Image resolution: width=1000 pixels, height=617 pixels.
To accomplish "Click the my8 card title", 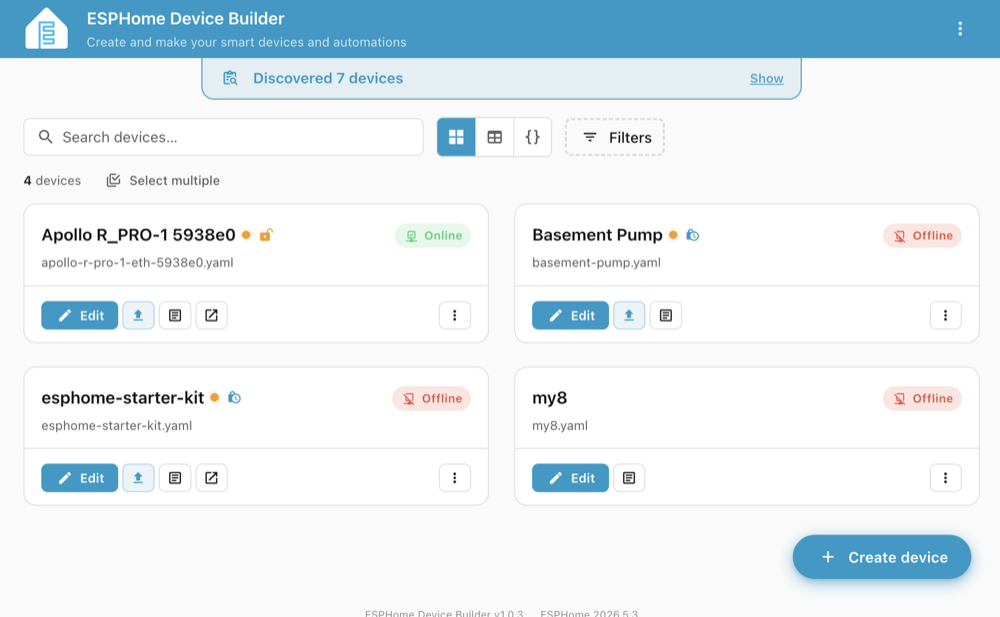I will (x=550, y=398).
